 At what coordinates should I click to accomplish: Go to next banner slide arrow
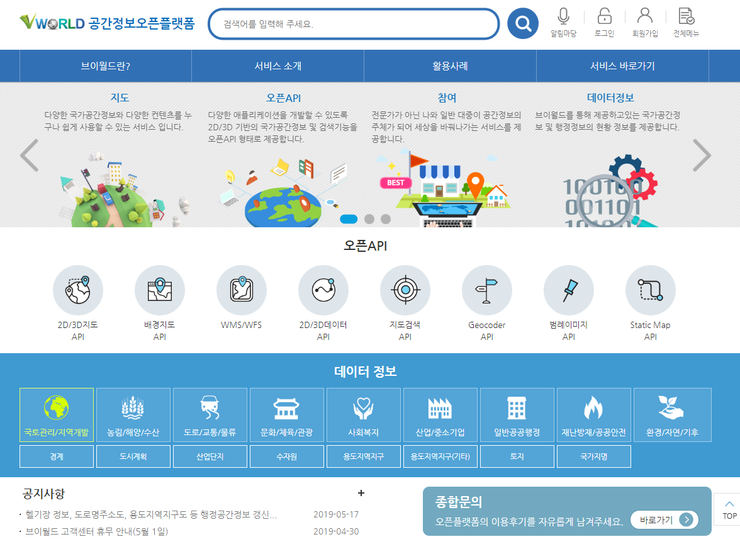coord(701,155)
